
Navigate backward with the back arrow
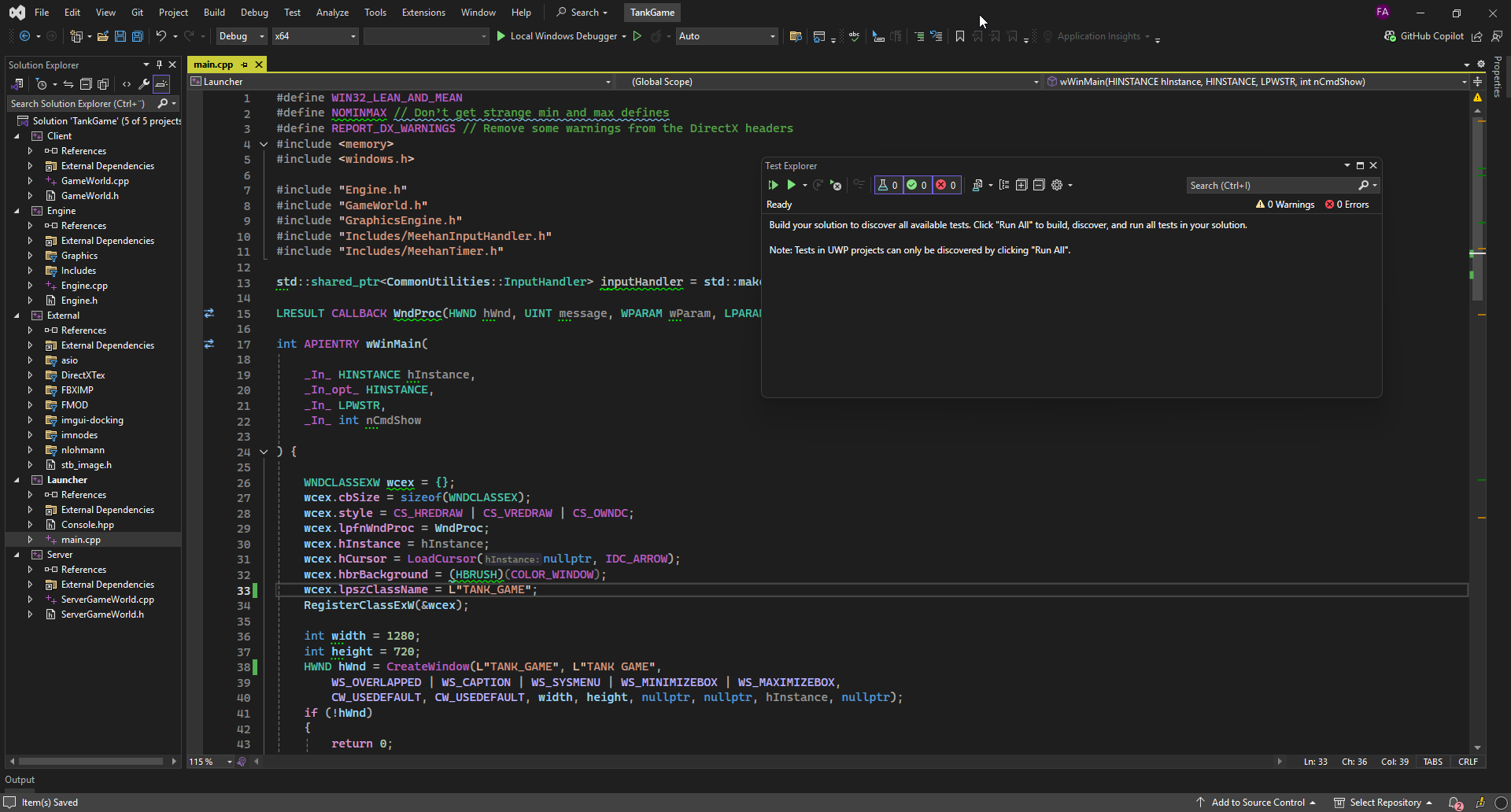pyautogui.click(x=24, y=36)
